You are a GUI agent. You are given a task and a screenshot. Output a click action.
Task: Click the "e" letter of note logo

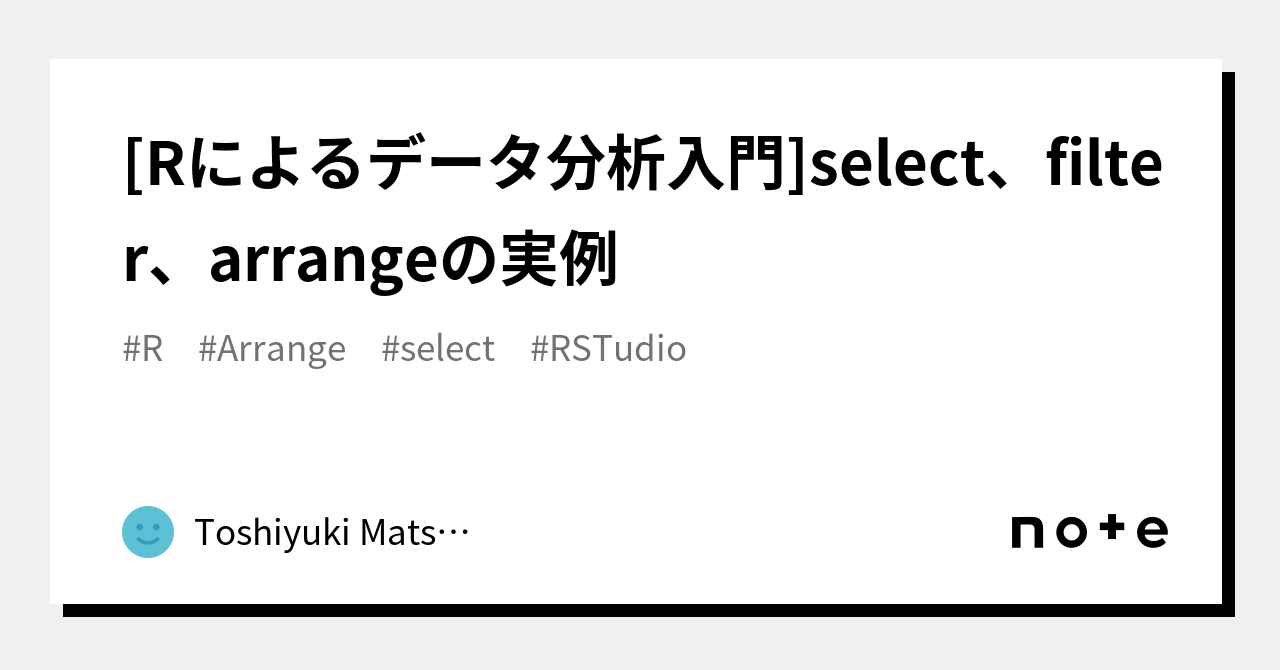1152,532
